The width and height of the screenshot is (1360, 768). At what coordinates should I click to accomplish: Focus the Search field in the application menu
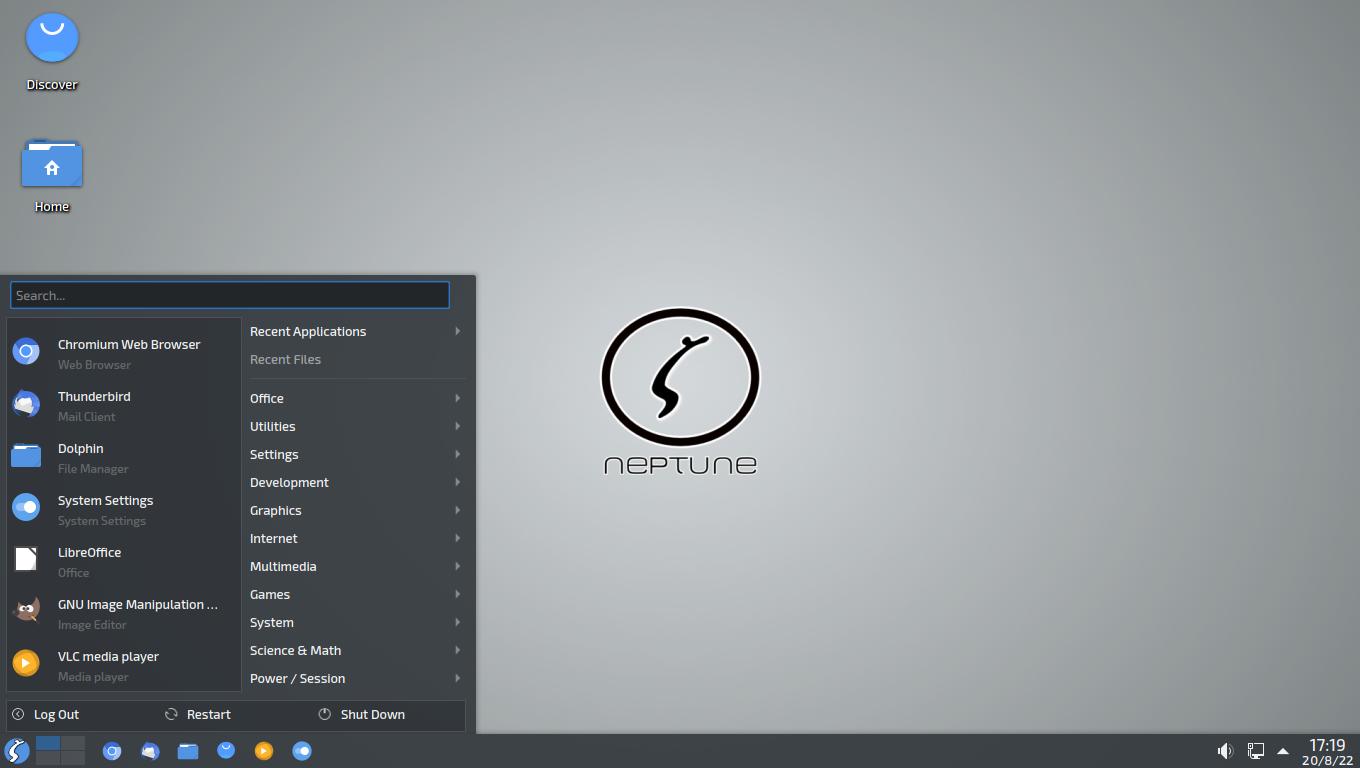230,295
